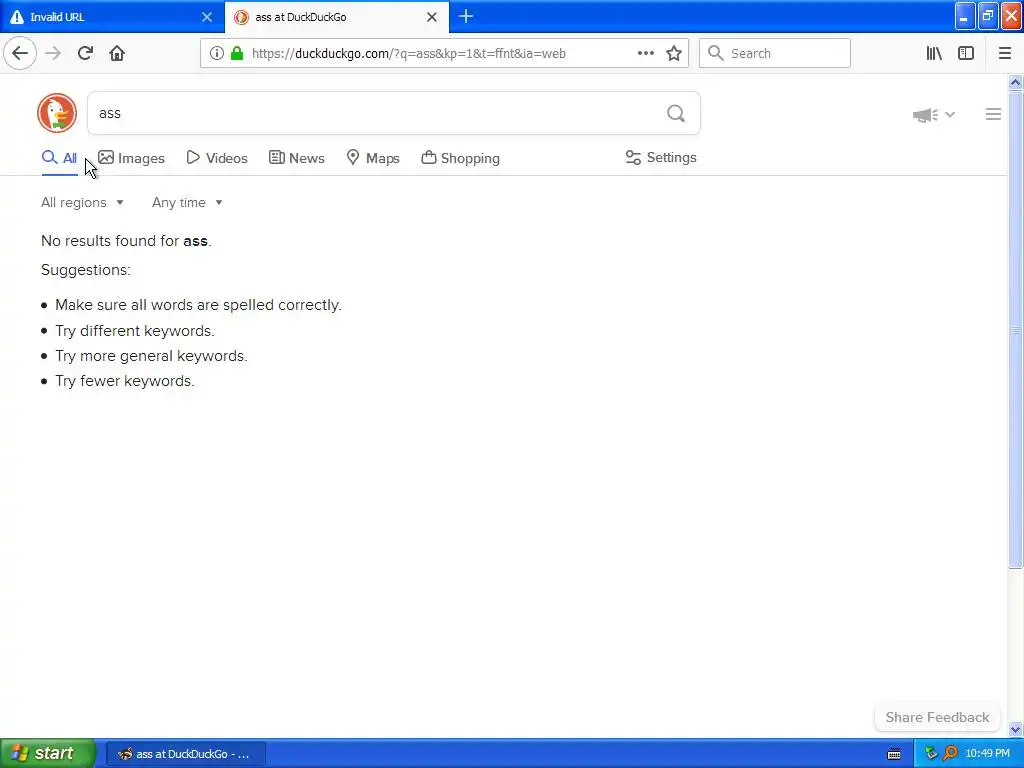Click the on-screen keyboard tray icon

coord(894,754)
